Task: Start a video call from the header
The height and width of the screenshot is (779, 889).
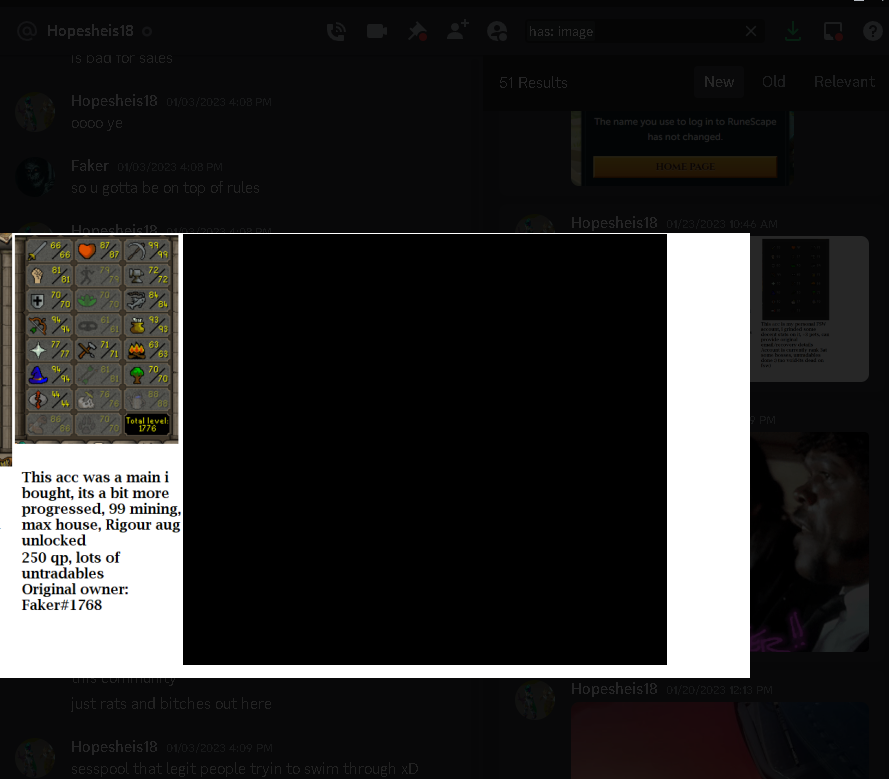Action: coord(377,31)
